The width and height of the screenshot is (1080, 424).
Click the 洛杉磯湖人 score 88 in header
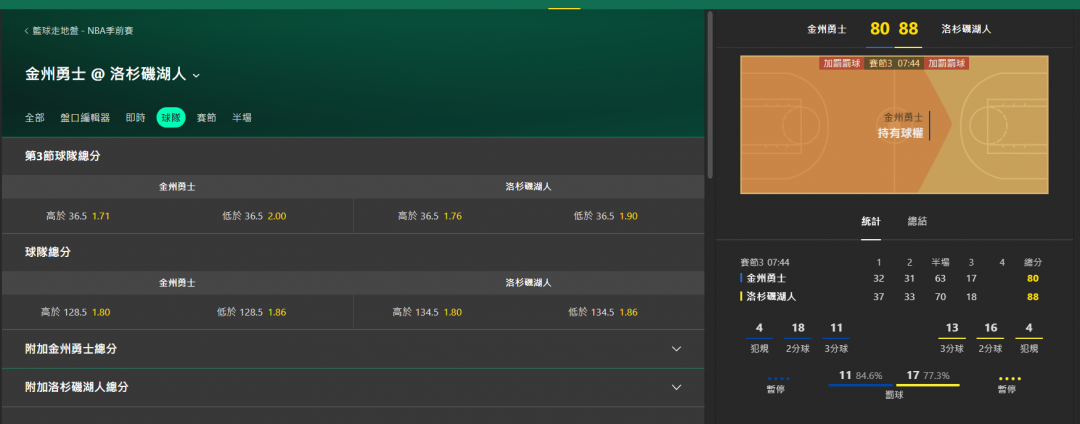pos(908,29)
